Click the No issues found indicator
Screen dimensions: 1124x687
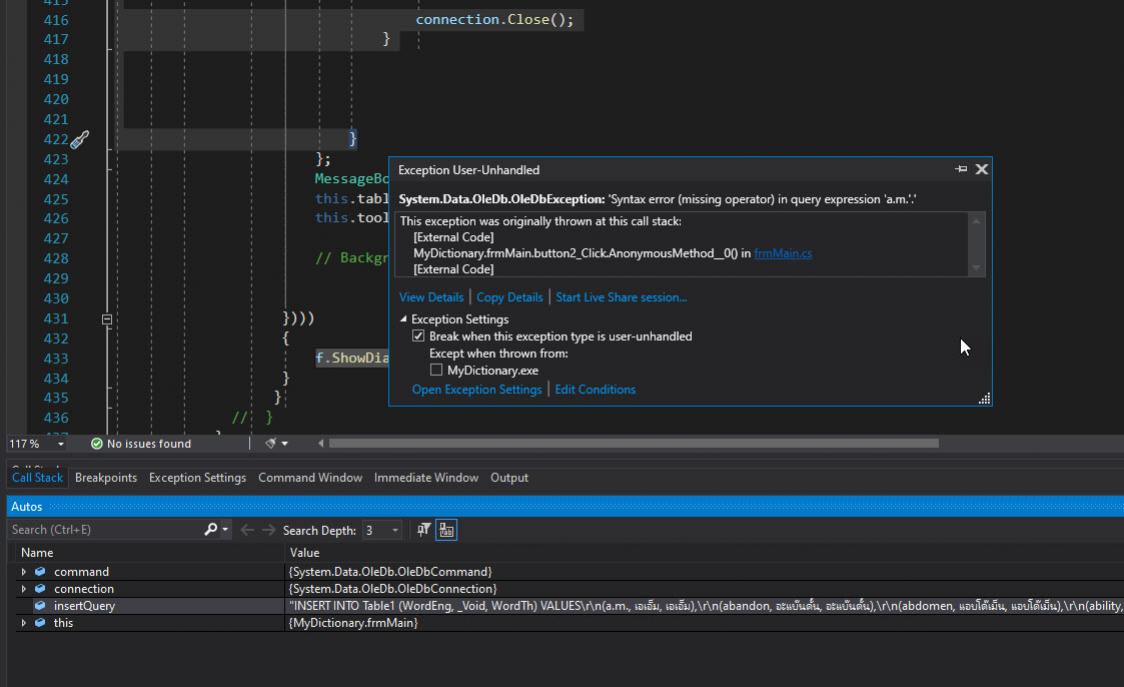[140, 443]
